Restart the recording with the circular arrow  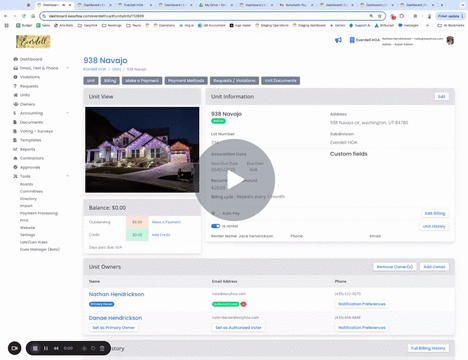point(93,348)
